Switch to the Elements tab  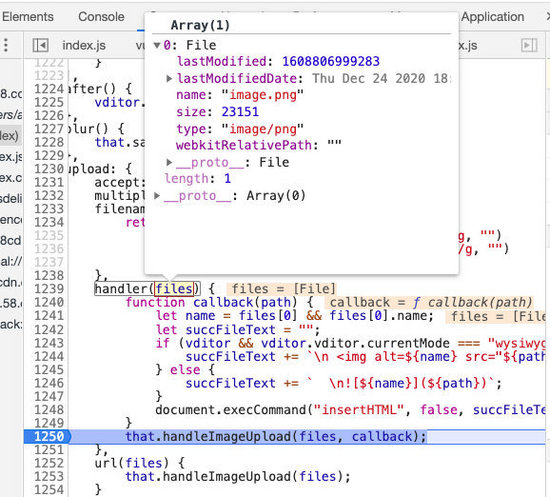[x=28, y=17]
